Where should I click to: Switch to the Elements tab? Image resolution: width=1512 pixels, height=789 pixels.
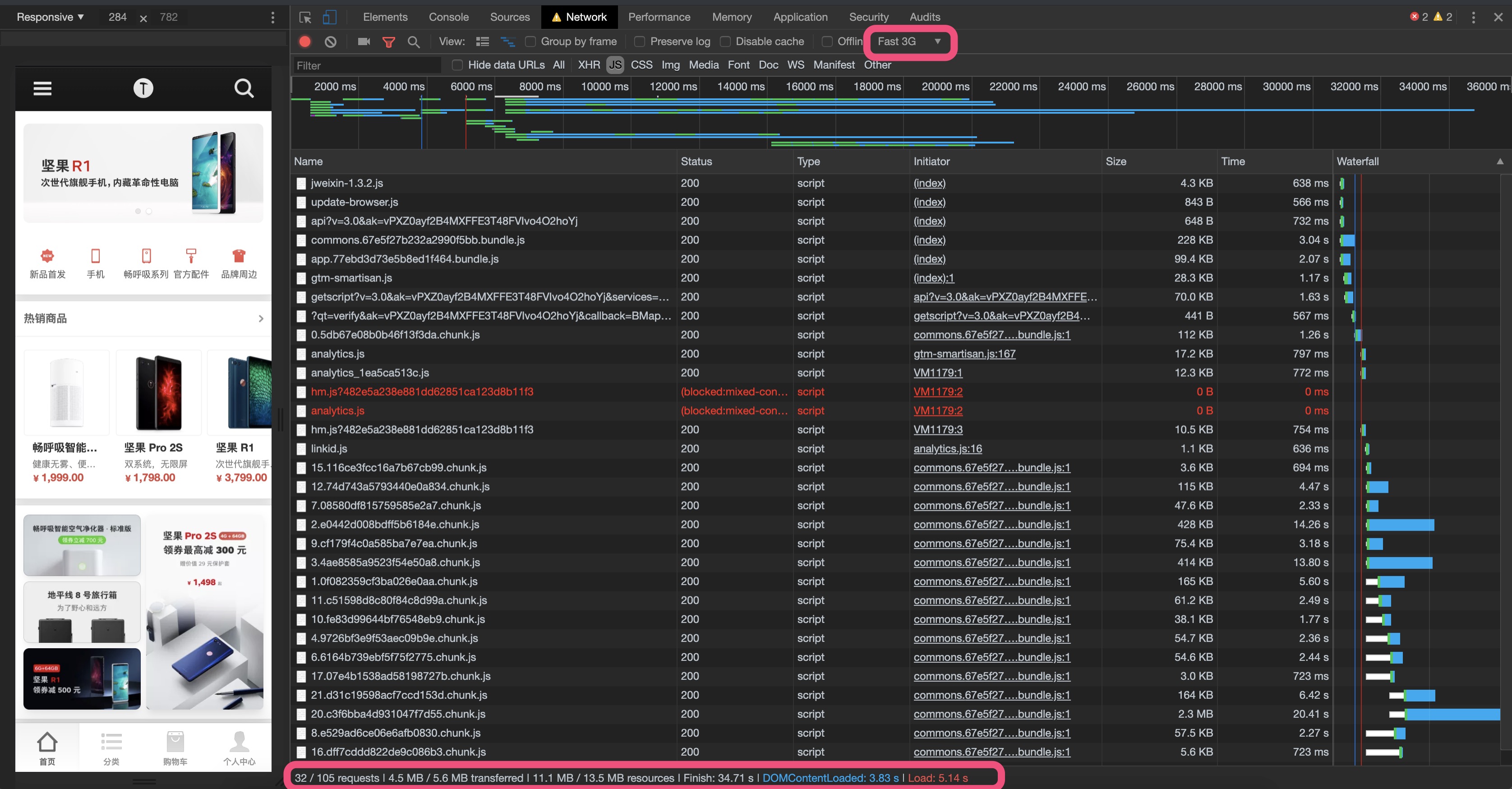coord(385,17)
